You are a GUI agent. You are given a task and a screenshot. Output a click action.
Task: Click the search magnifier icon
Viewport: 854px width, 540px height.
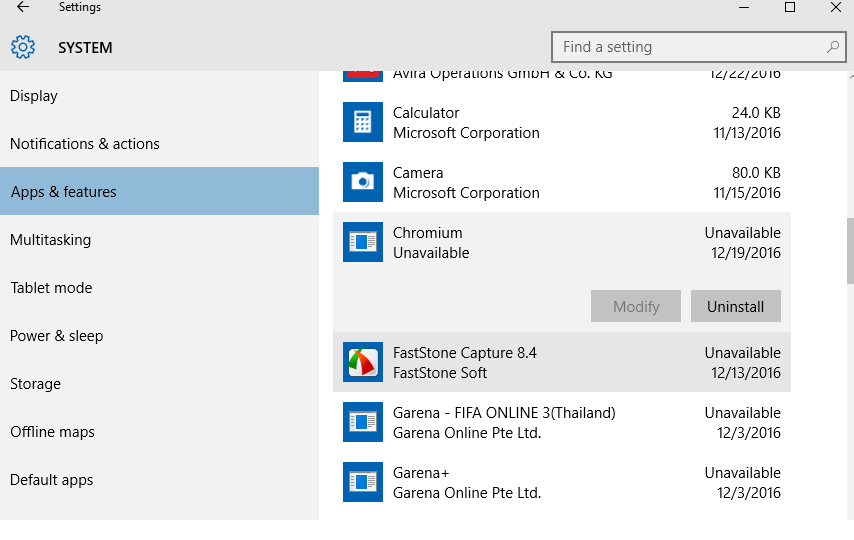pyautogui.click(x=832, y=47)
